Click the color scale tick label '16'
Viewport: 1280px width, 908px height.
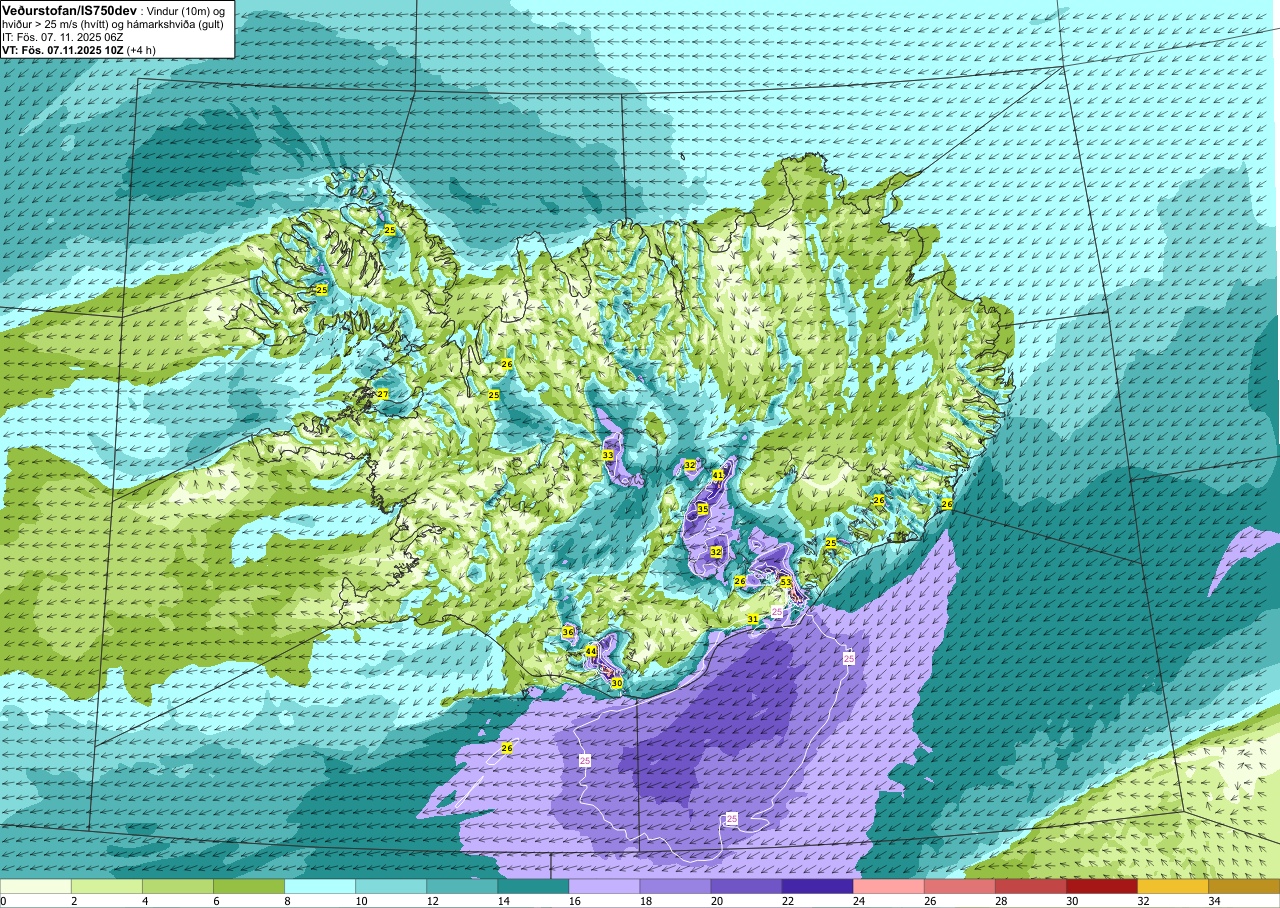coord(573,901)
